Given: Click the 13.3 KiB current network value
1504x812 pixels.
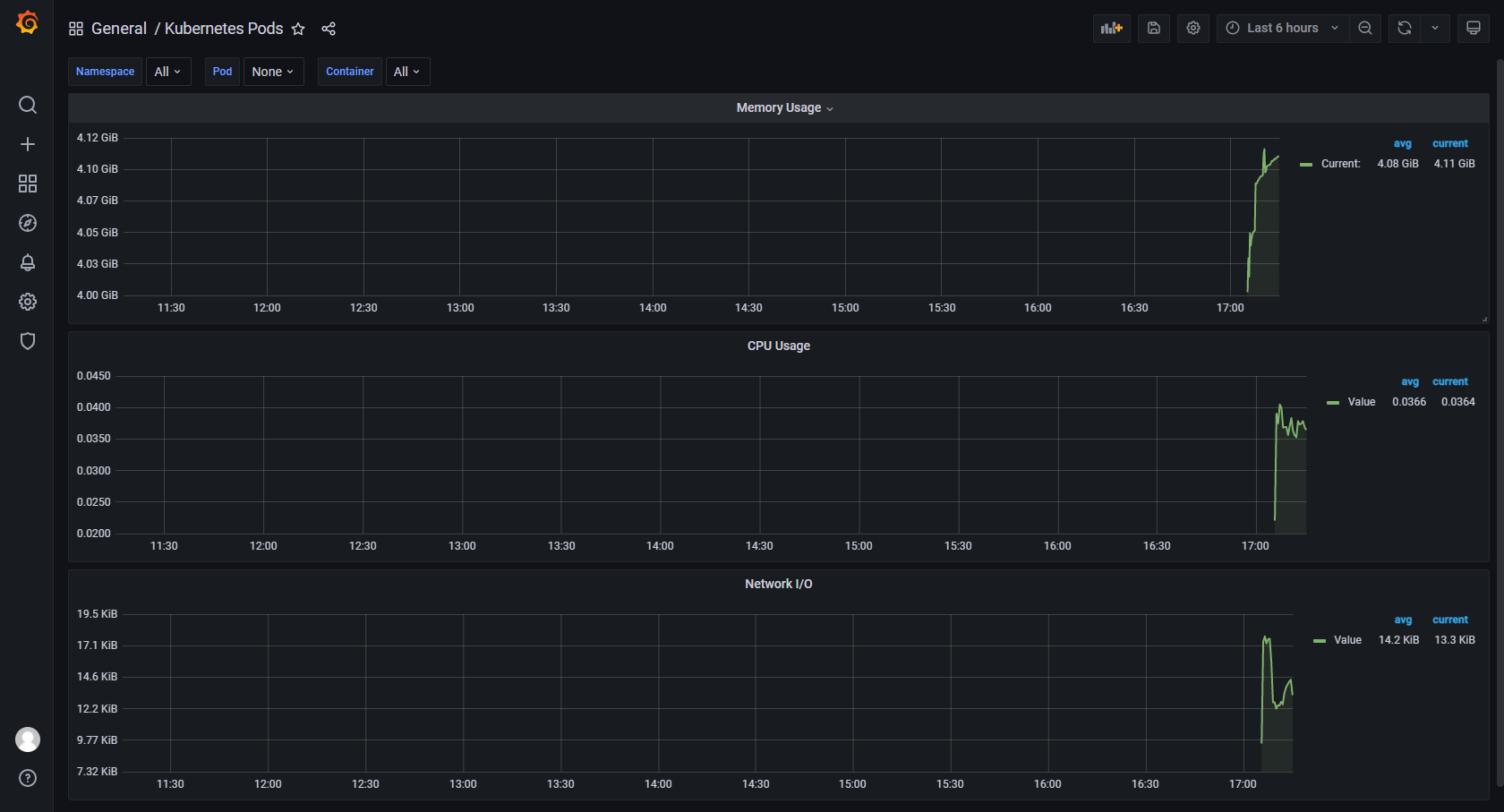Looking at the screenshot, I should click(x=1455, y=640).
